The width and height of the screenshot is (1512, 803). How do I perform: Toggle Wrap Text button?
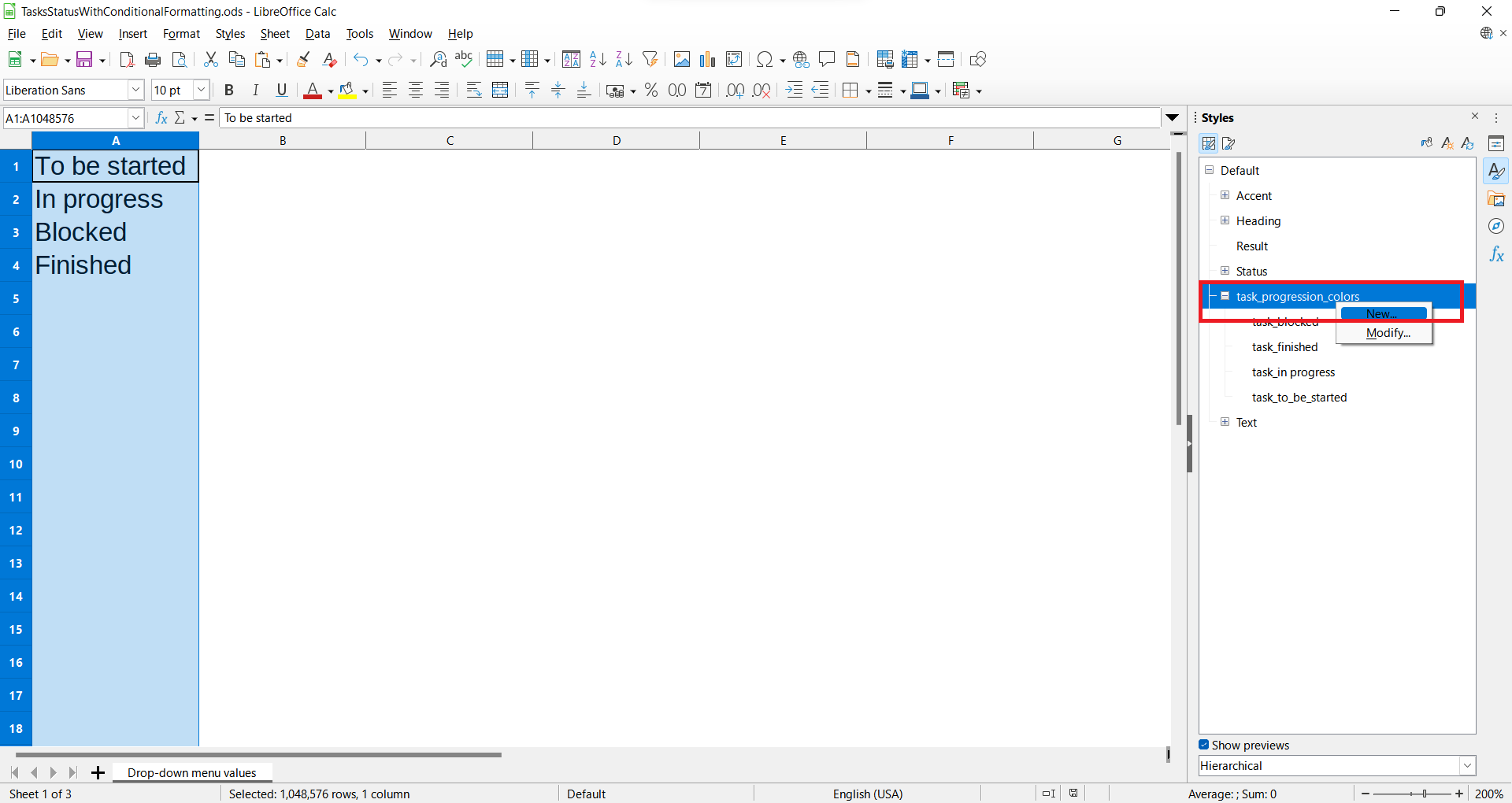tap(474, 91)
